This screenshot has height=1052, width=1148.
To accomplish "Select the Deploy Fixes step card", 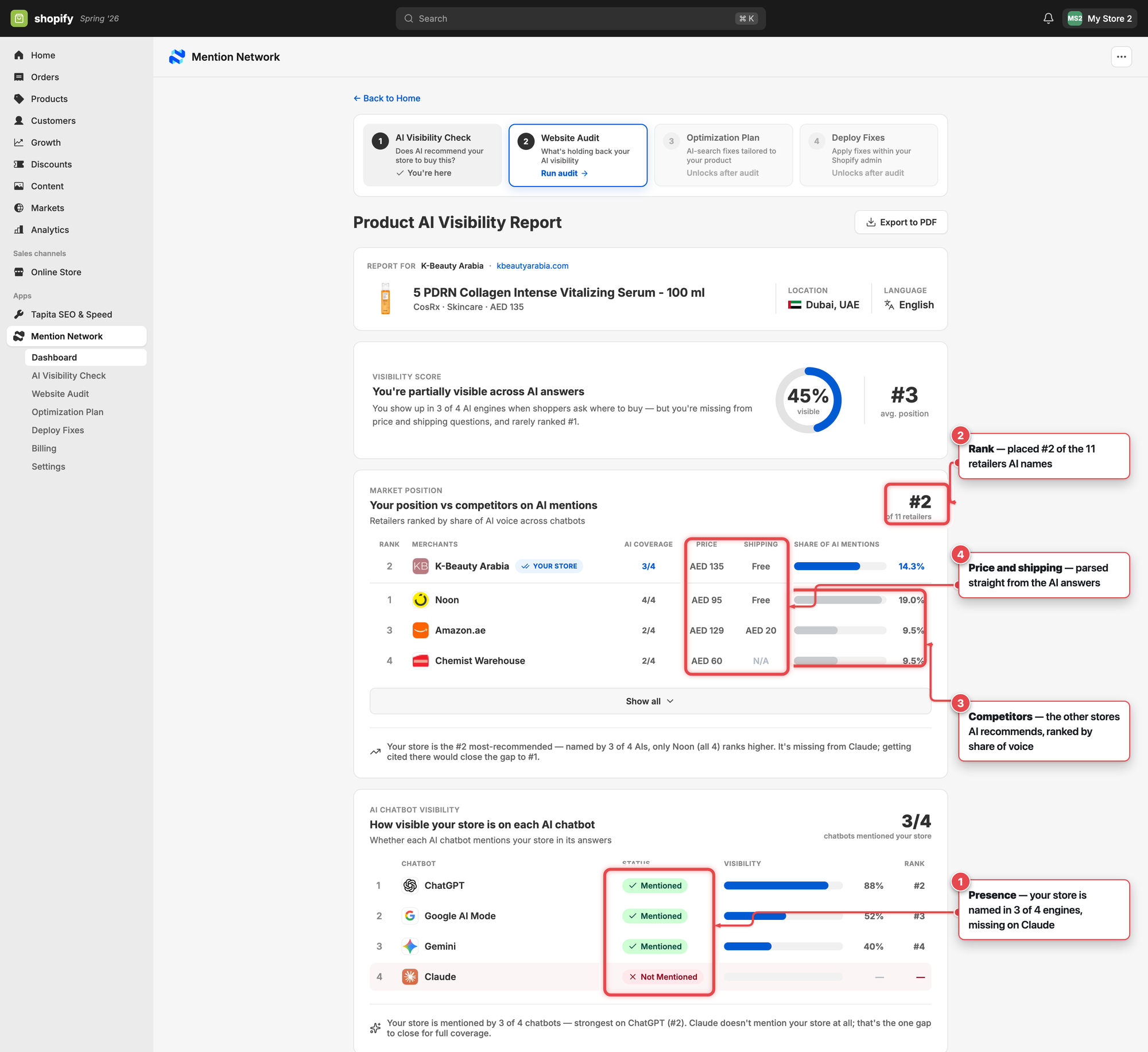I will [868, 155].
